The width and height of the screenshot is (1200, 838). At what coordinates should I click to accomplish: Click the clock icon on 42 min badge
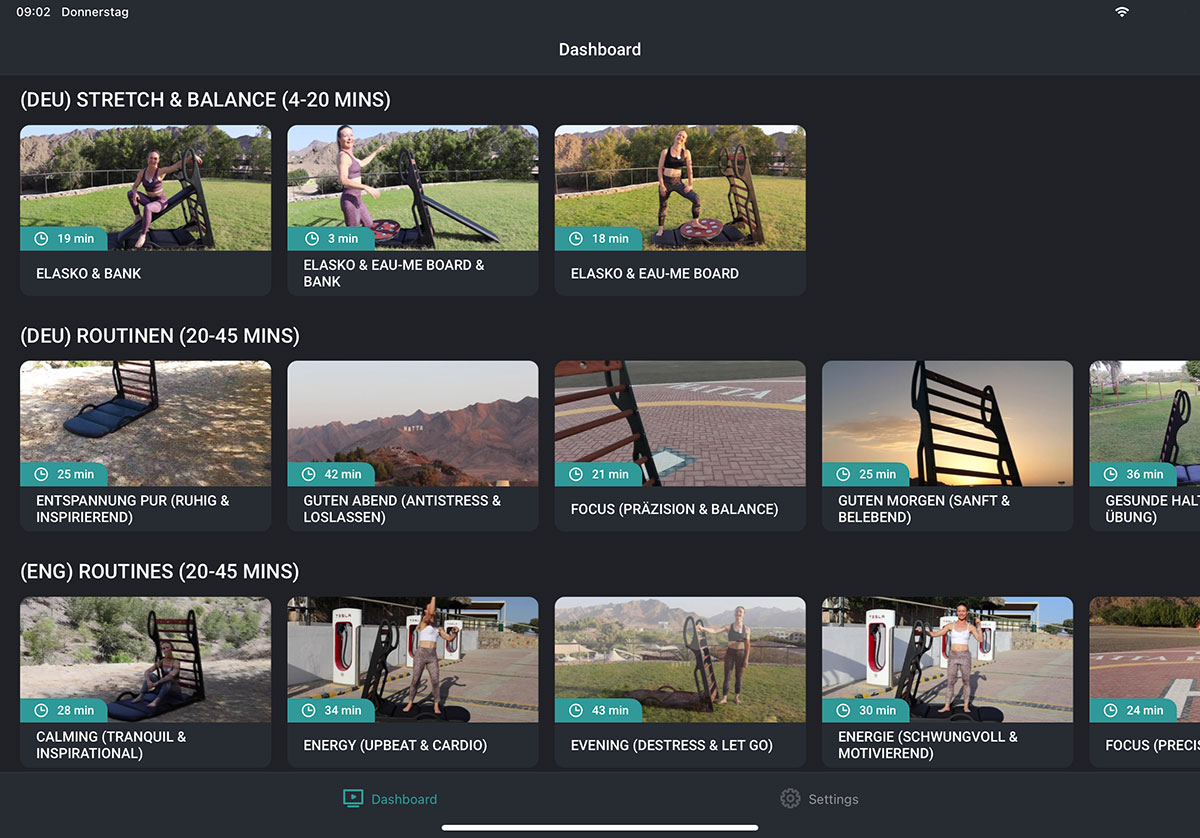[x=308, y=475]
